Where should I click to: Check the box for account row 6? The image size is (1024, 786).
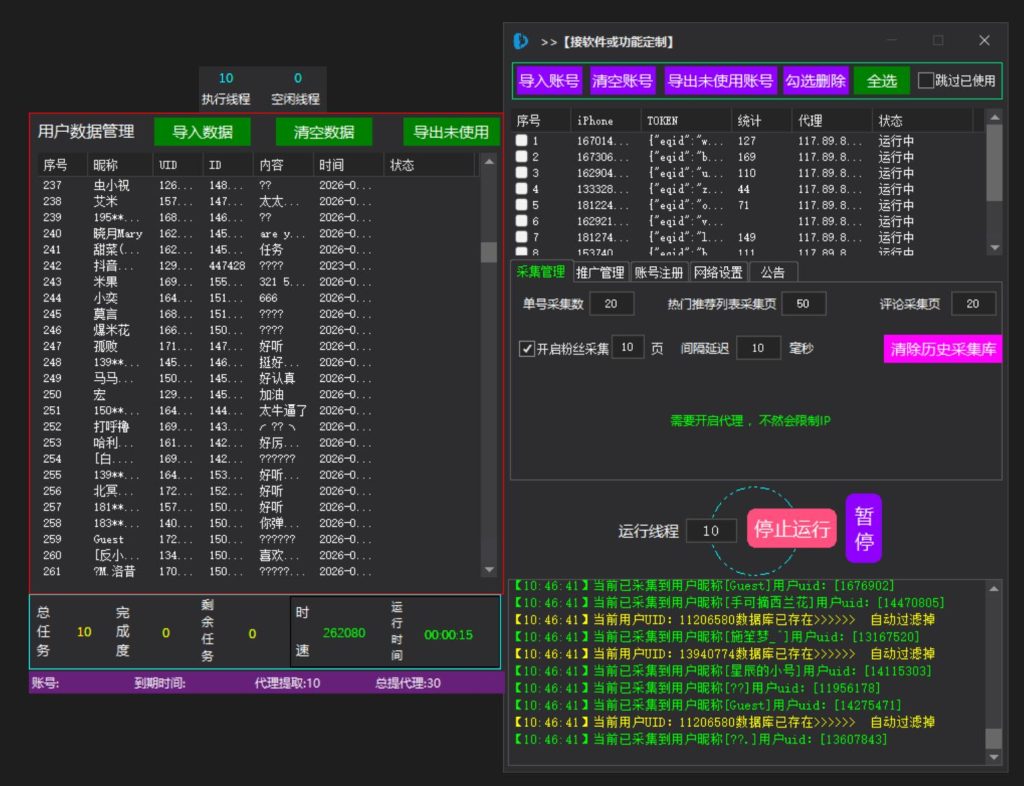click(521, 221)
